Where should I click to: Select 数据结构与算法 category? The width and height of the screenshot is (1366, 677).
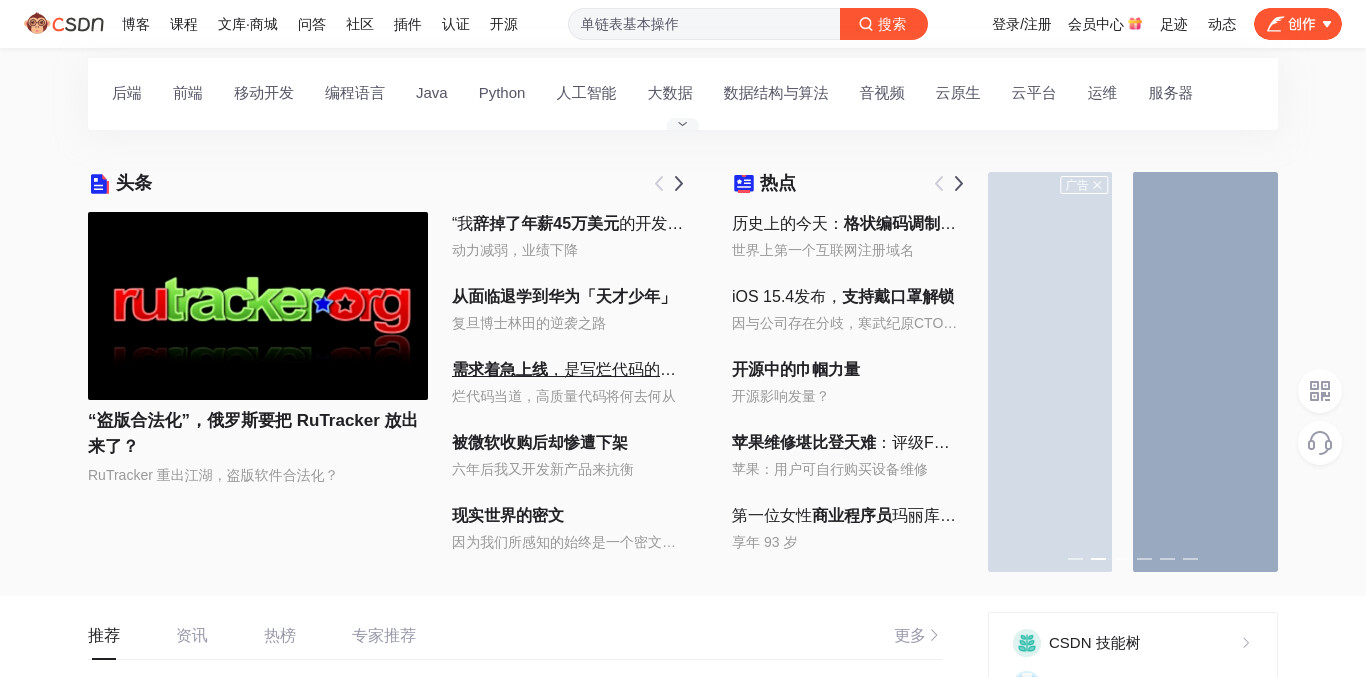click(x=776, y=93)
